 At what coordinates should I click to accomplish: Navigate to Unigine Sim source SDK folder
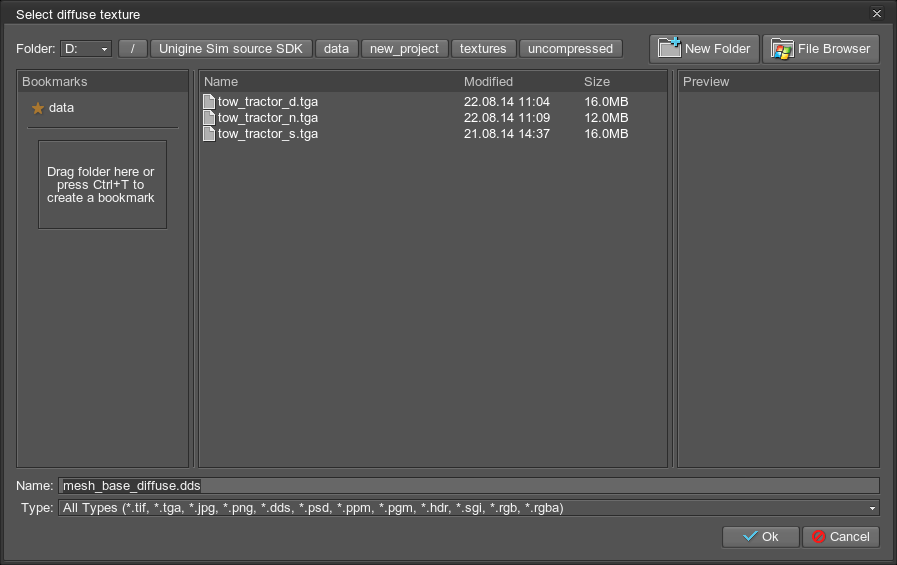point(231,49)
